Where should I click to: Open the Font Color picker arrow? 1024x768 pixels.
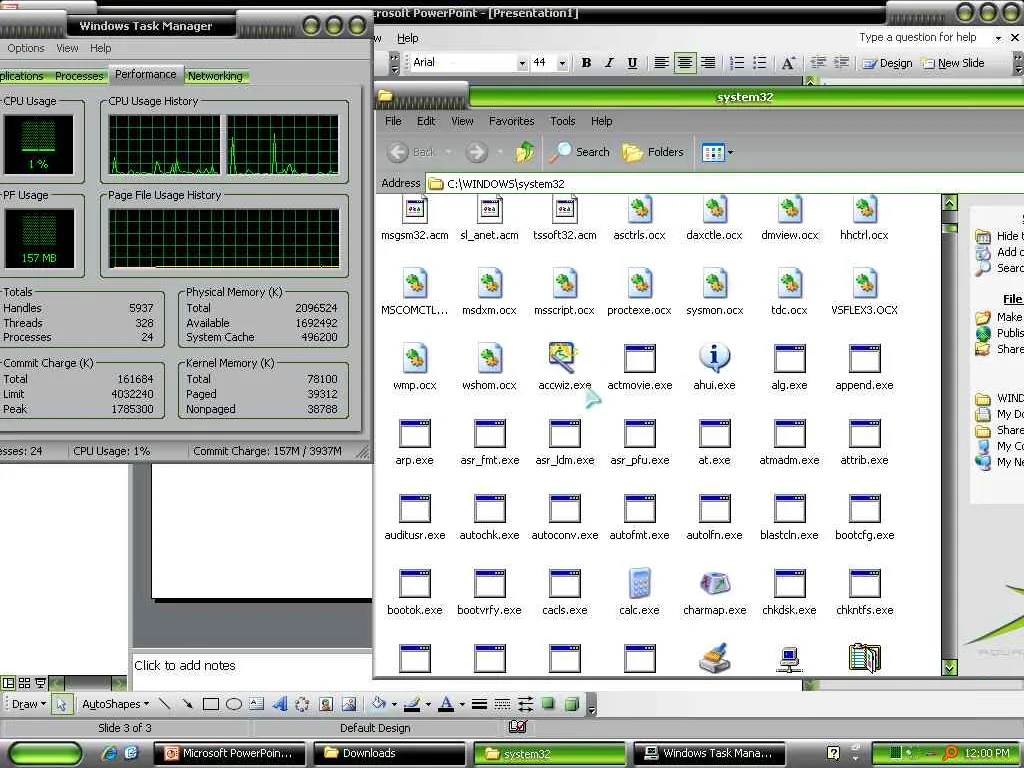461,705
